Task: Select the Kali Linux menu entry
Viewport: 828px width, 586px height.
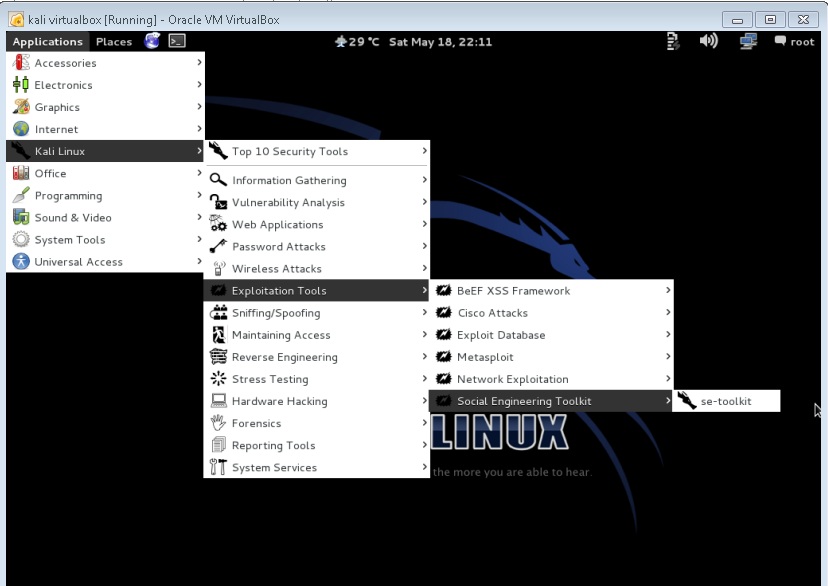Action: pyautogui.click(x=105, y=151)
